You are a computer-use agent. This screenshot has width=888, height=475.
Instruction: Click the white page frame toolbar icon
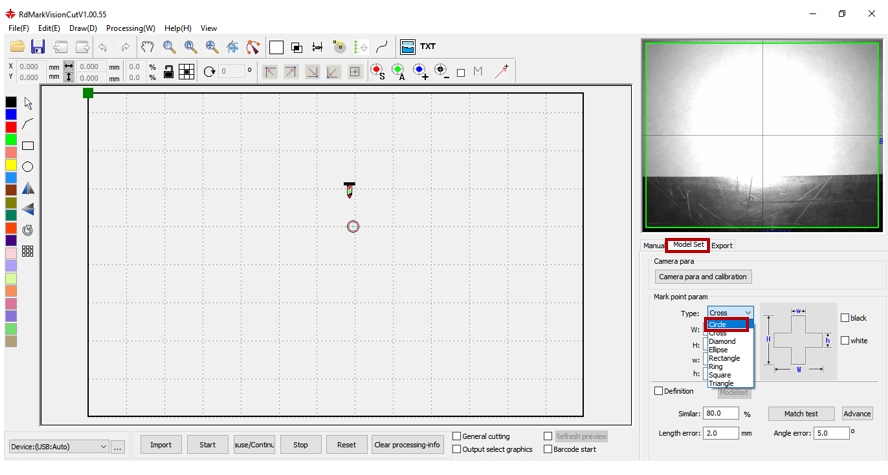(276, 47)
